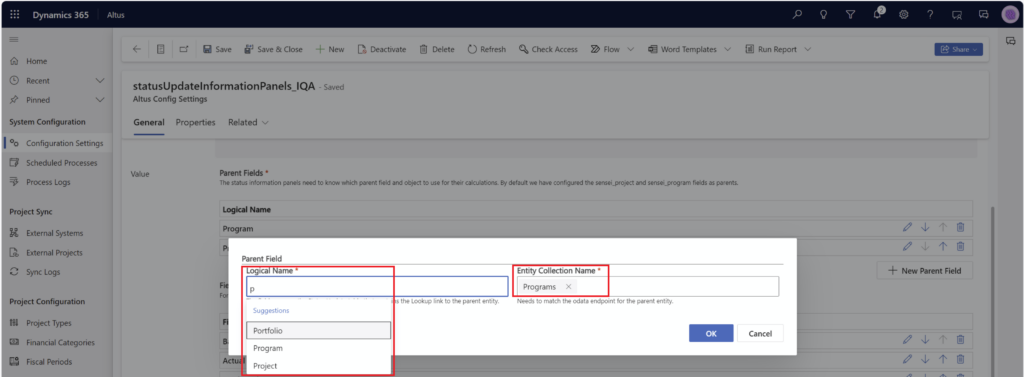This screenshot has height=377, width=1024.
Task: Go back using the arrow icon
Action: [136, 49]
